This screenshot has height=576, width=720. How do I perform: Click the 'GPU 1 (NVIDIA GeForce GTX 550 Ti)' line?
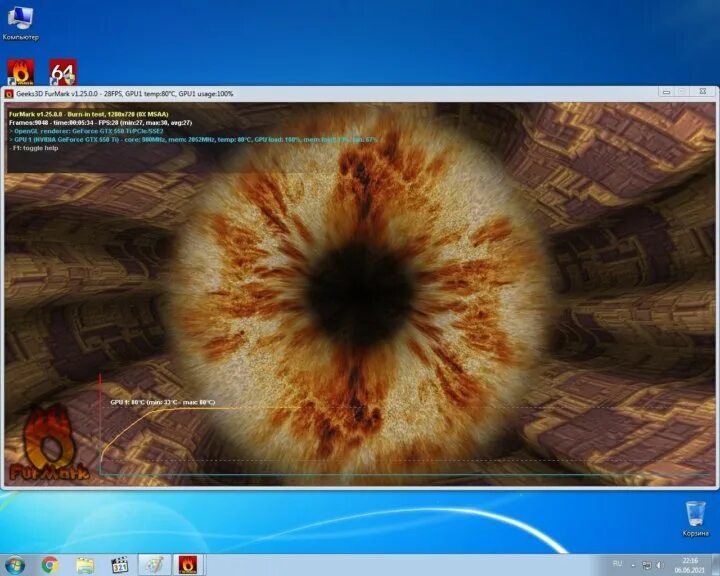click(x=193, y=139)
